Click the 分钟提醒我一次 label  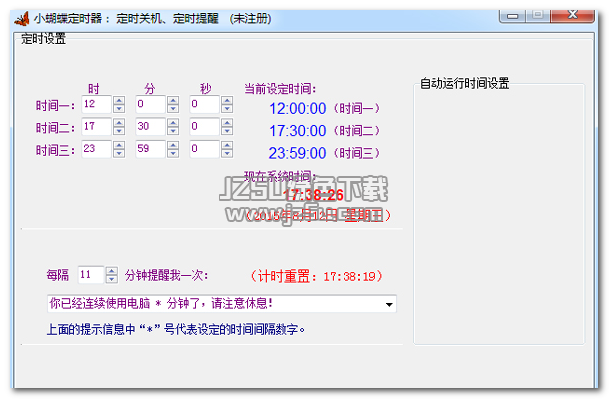coord(167,275)
